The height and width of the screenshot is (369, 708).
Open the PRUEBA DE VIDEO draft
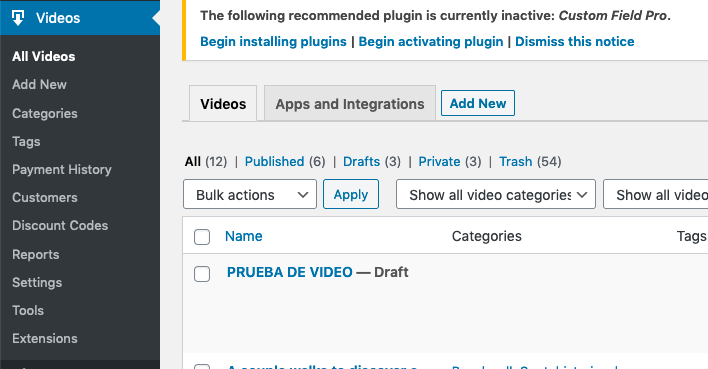[289, 272]
